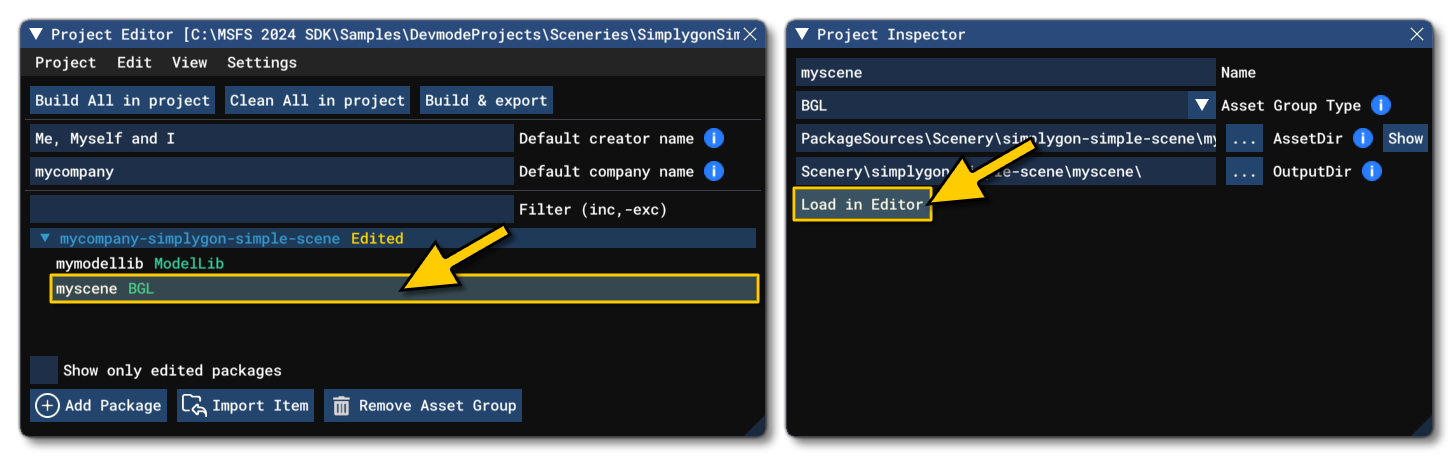The height and width of the screenshot is (457, 1453).
Task: Click info icon beside Default creator name
Action: coord(713,138)
